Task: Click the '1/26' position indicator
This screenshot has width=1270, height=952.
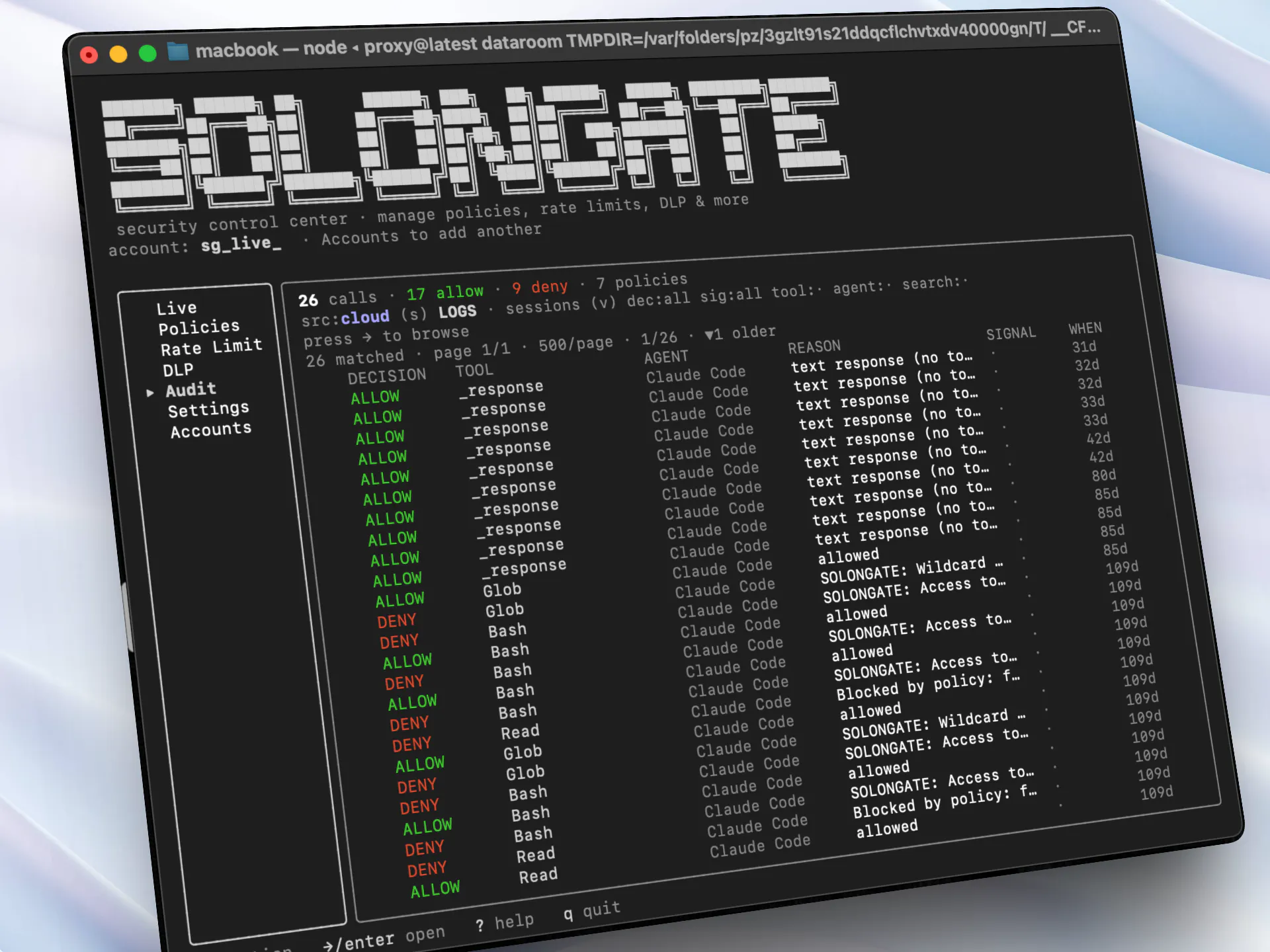Action: click(x=659, y=338)
